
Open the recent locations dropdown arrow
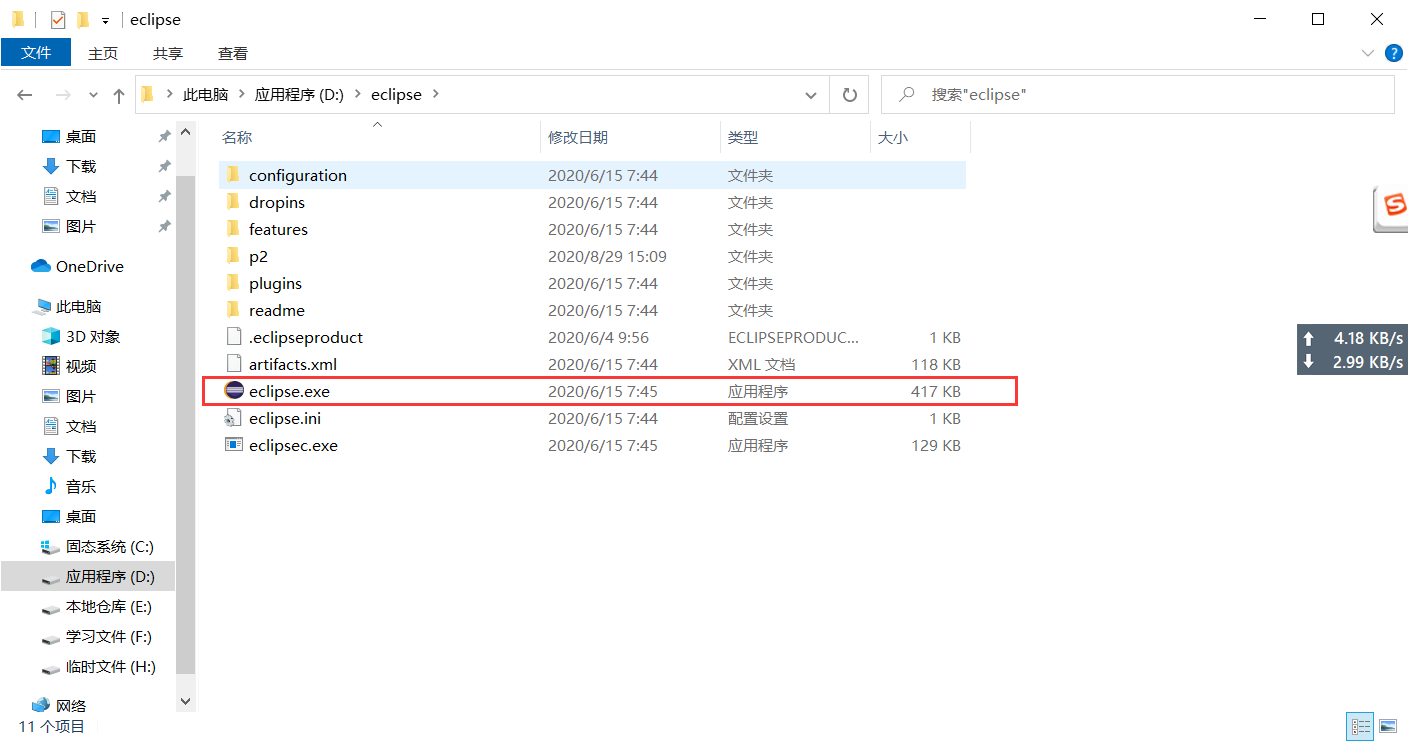pos(94,95)
